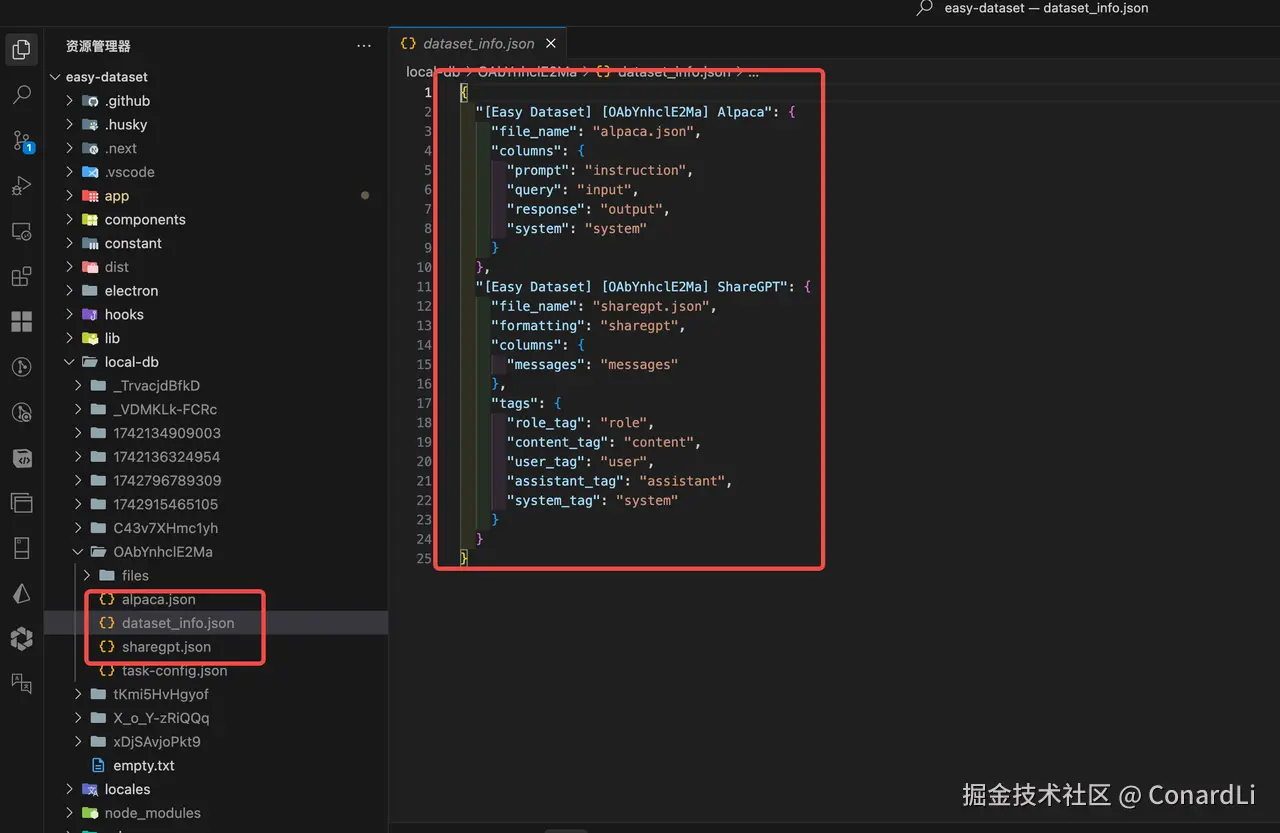1280x833 pixels.
Task: Expand the .husky folder chevron
Action: pos(69,125)
